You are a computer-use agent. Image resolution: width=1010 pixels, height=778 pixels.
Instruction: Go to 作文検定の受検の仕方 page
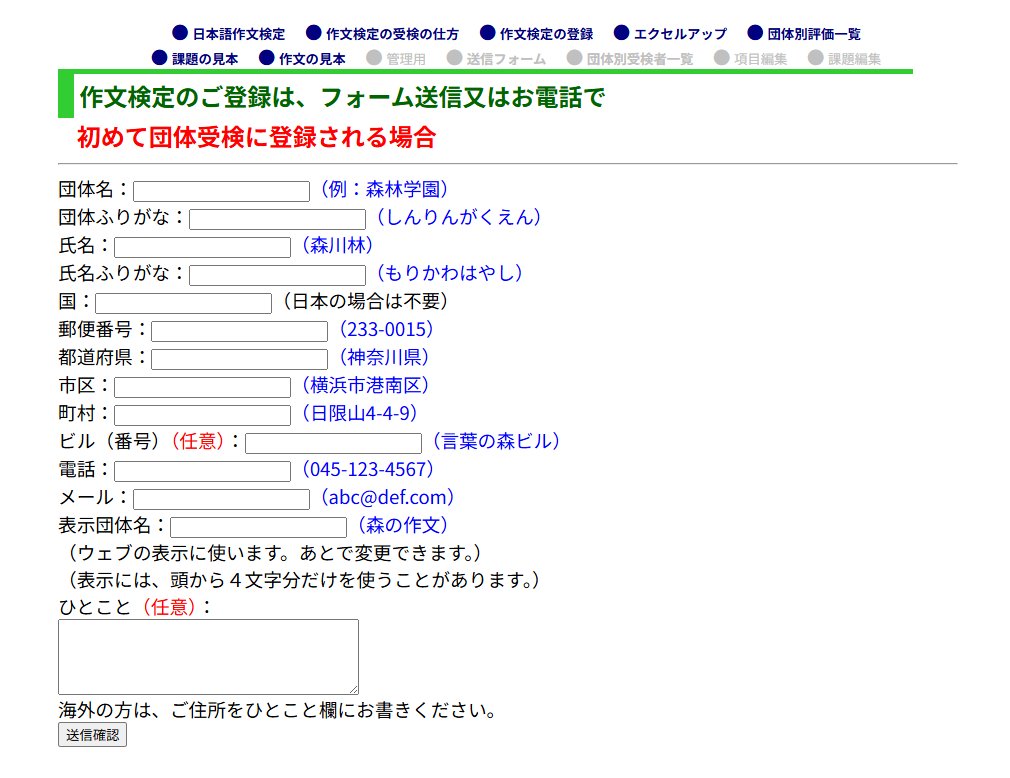(392, 34)
